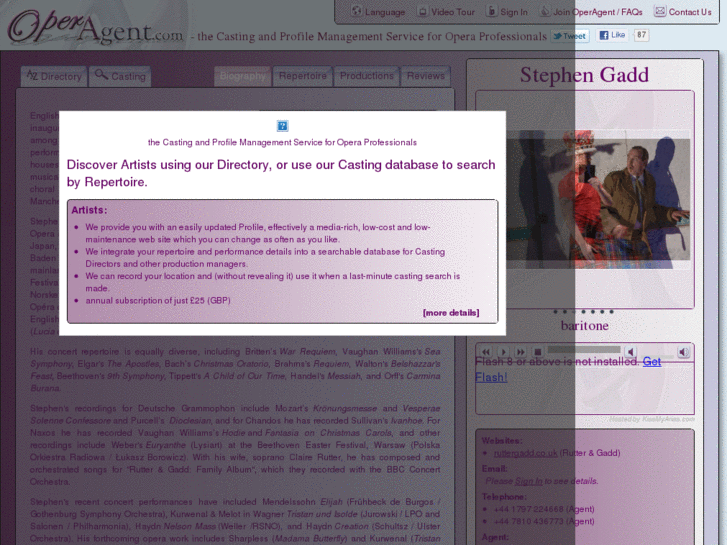Screen dimensions: 727x545
Task: Click the baritone voice type label
Action: (x=585, y=326)
